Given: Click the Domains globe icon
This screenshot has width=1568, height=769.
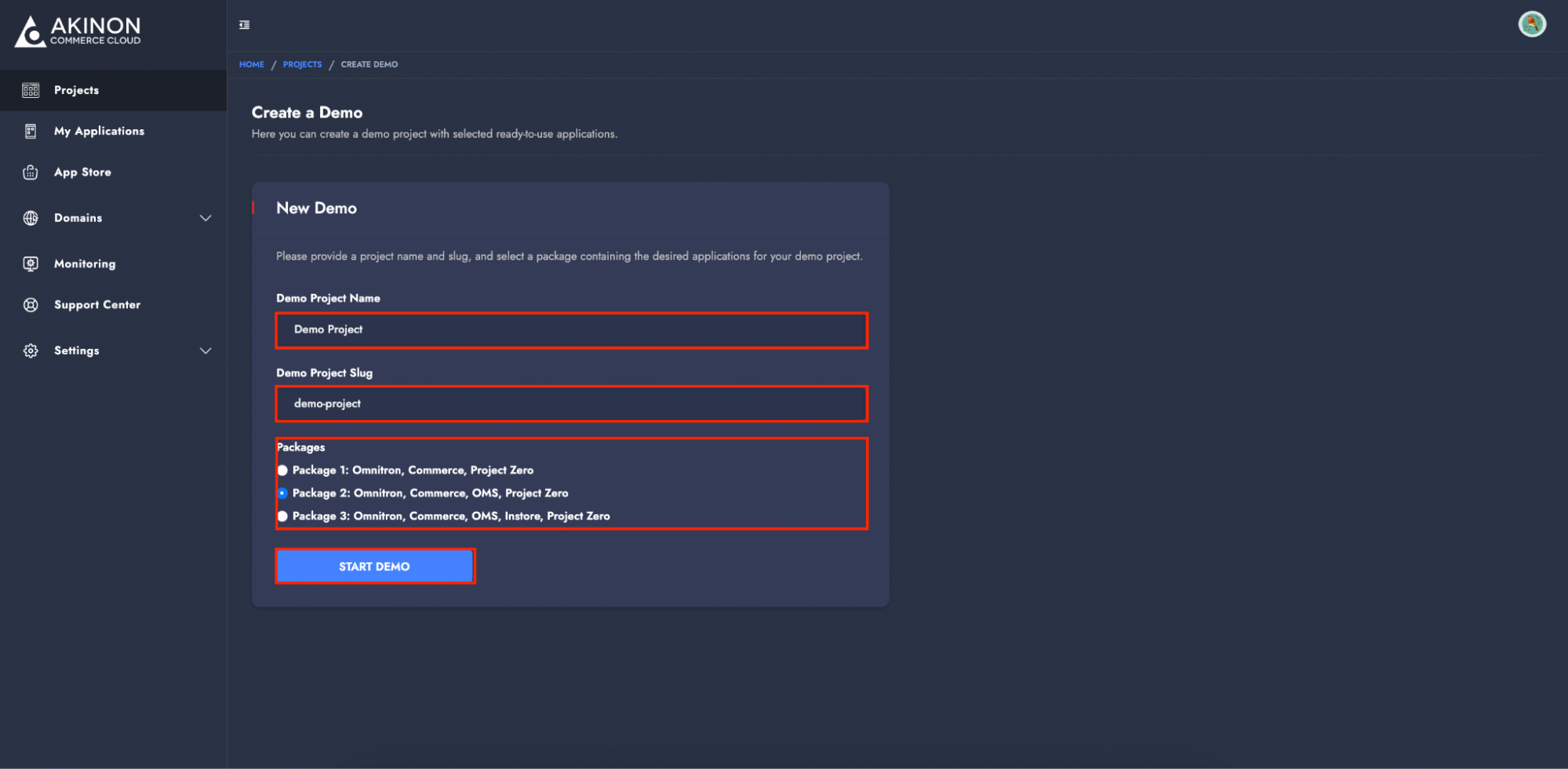Looking at the screenshot, I should tap(31, 218).
